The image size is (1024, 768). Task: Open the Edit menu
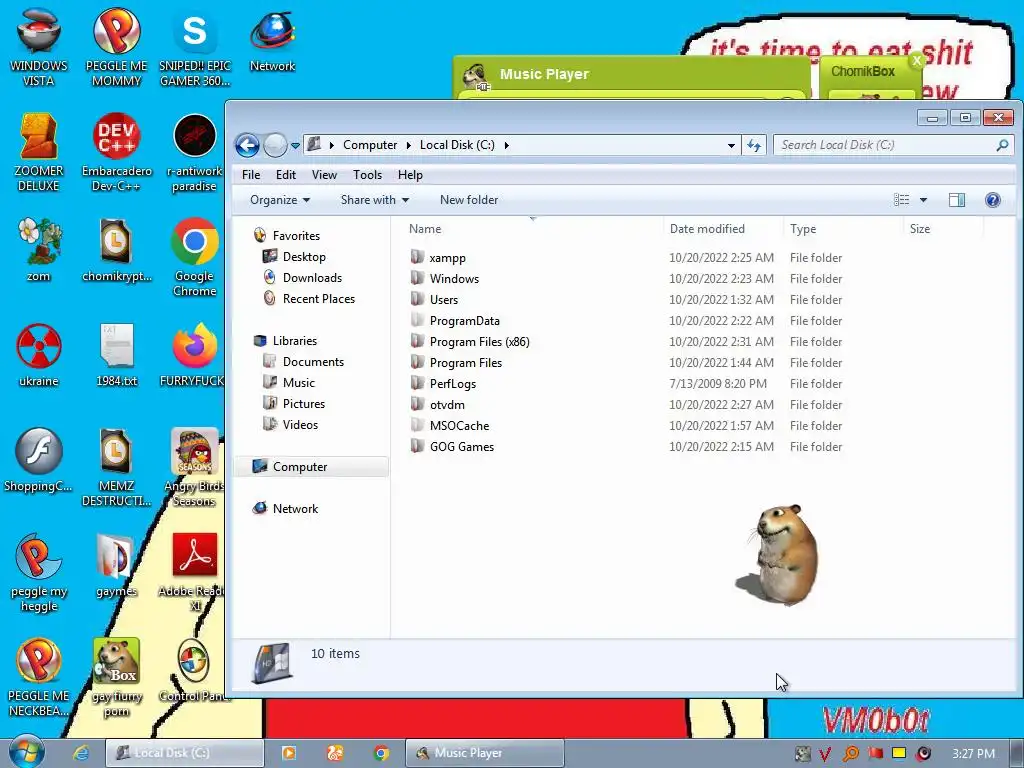[x=285, y=175]
